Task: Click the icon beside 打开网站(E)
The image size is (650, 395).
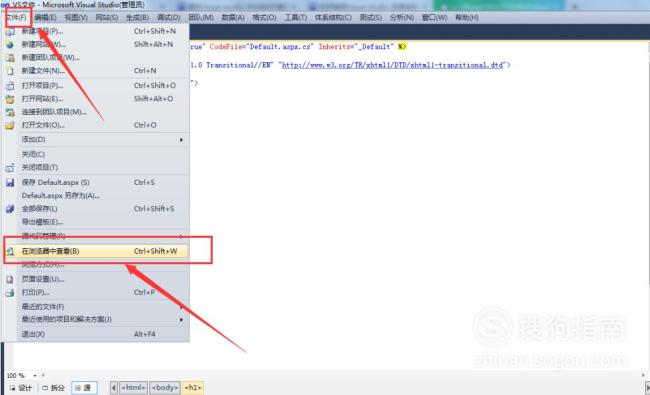Action: point(10,99)
